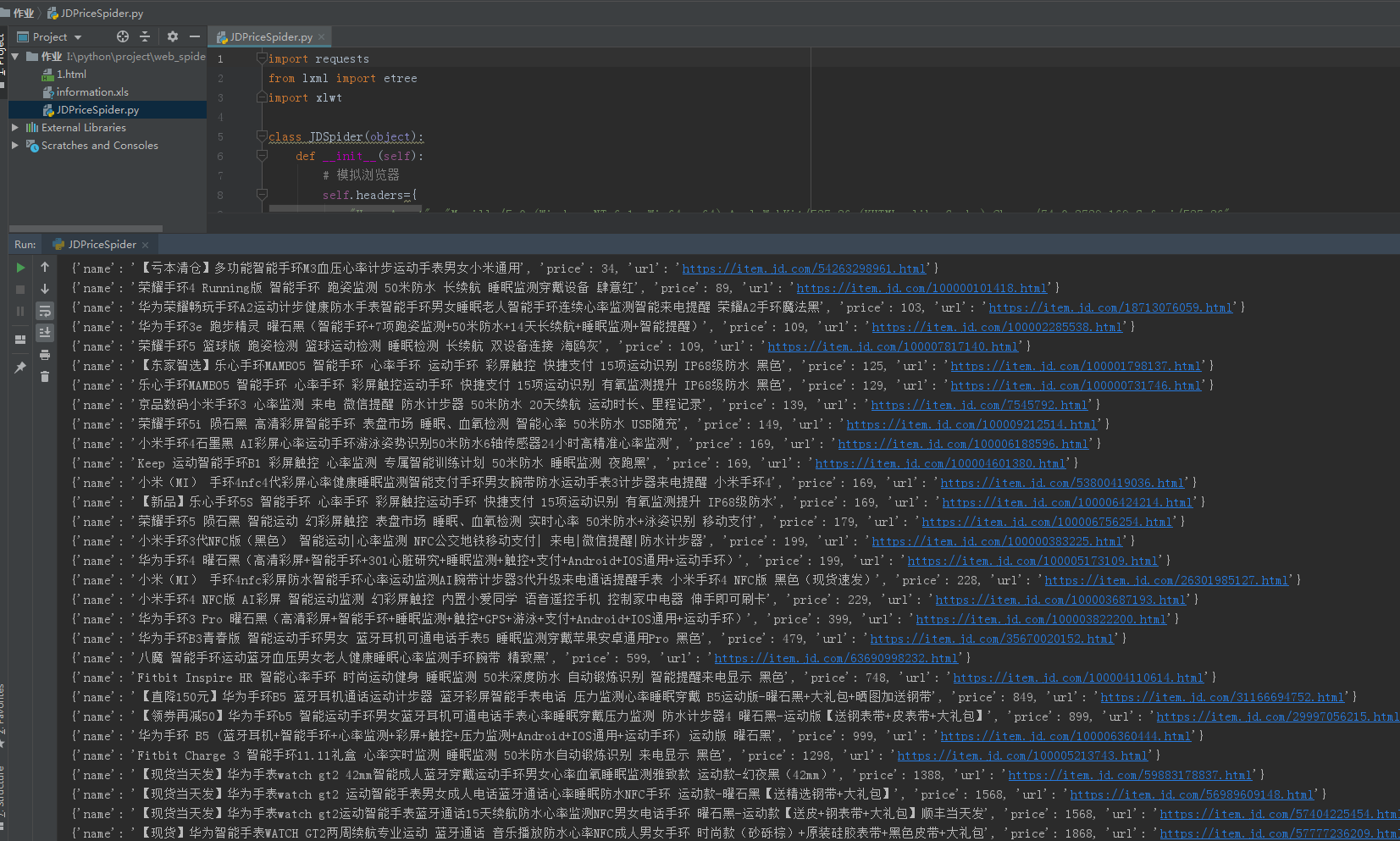Image resolution: width=1400 pixels, height=841 pixels.
Task: Open the item.jd.com/26301985127.html link
Action: [x=1166, y=580]
